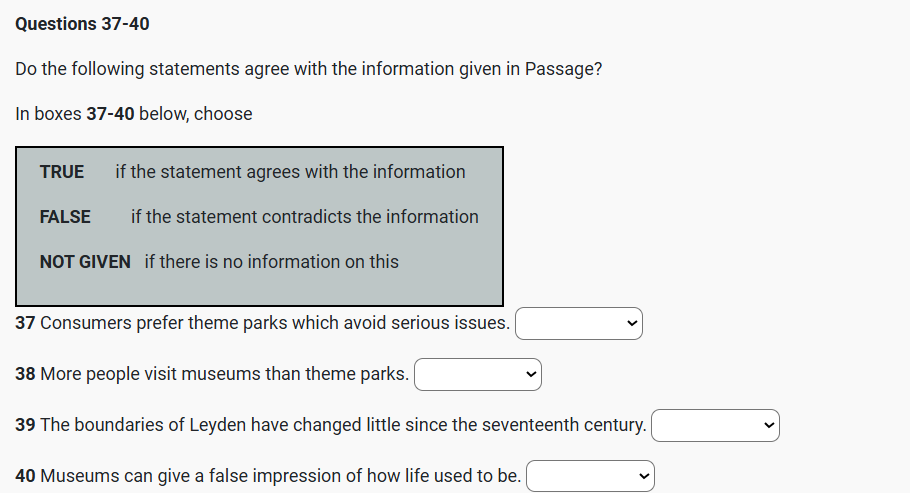Expand the answer dropdown for question 40
Screen dimensions: 910x493
click(590, 476)
